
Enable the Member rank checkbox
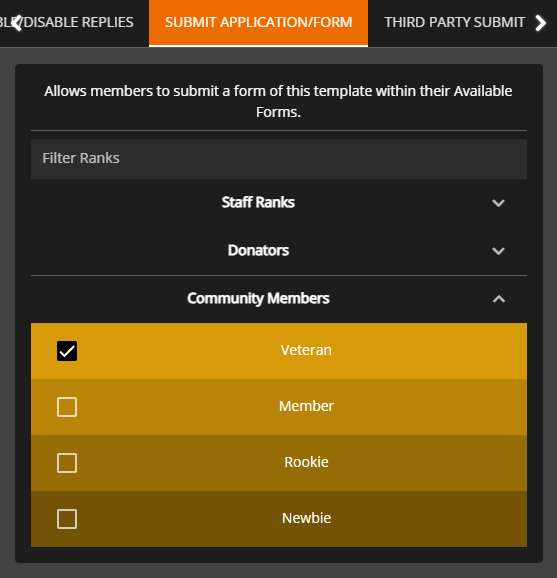point(67,407)
